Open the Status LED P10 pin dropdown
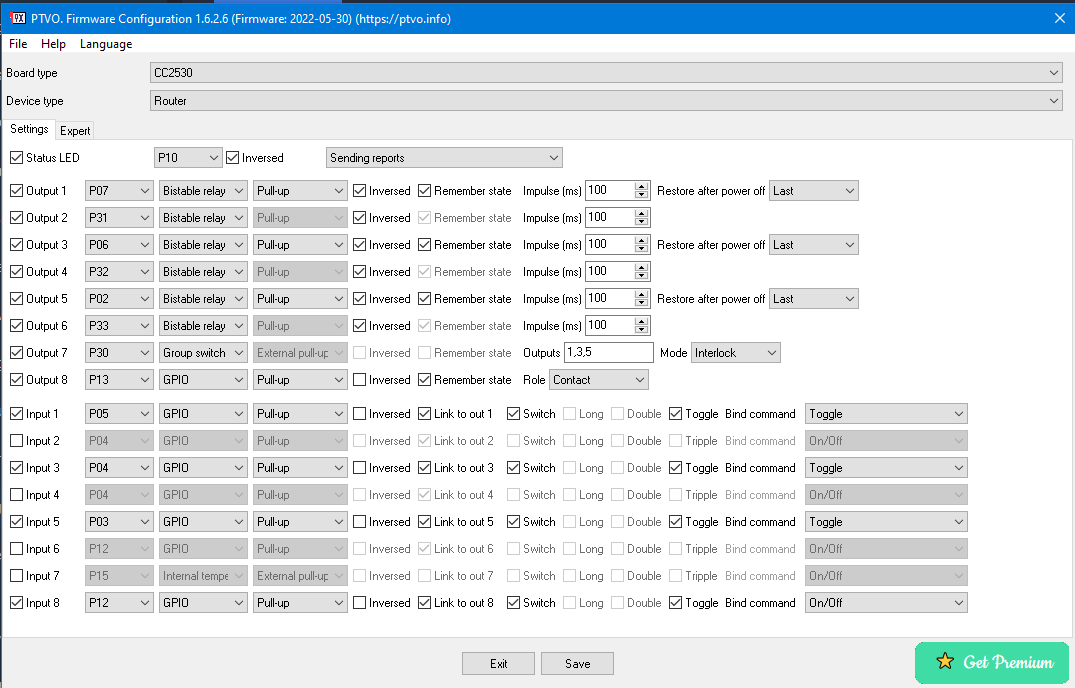The image size is (1075, 688). click(x=188, y=158)
